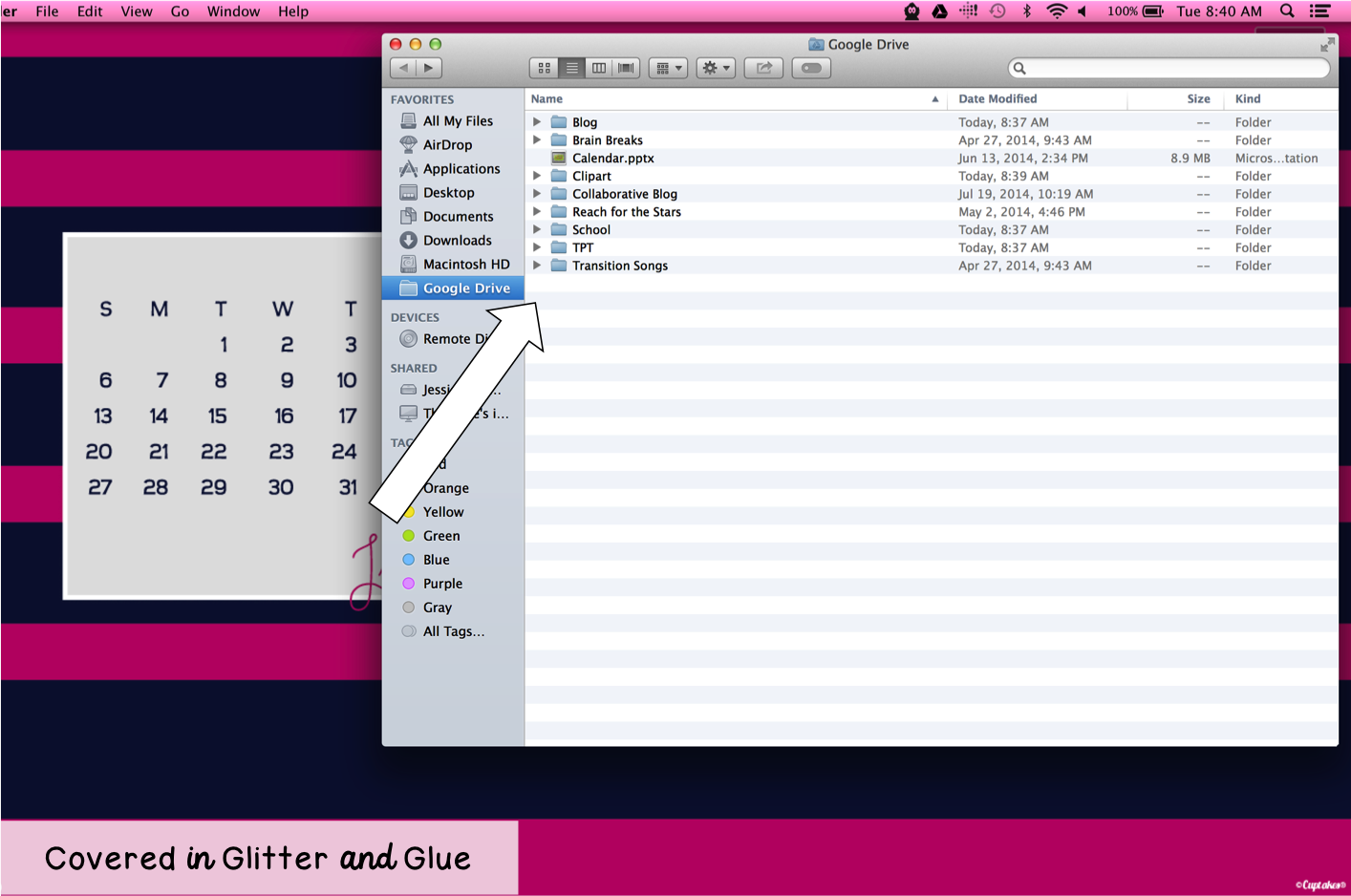This screenshot has height=896, width=1351.
Task: Switch Finder to icon view
Action: (544, 68)
